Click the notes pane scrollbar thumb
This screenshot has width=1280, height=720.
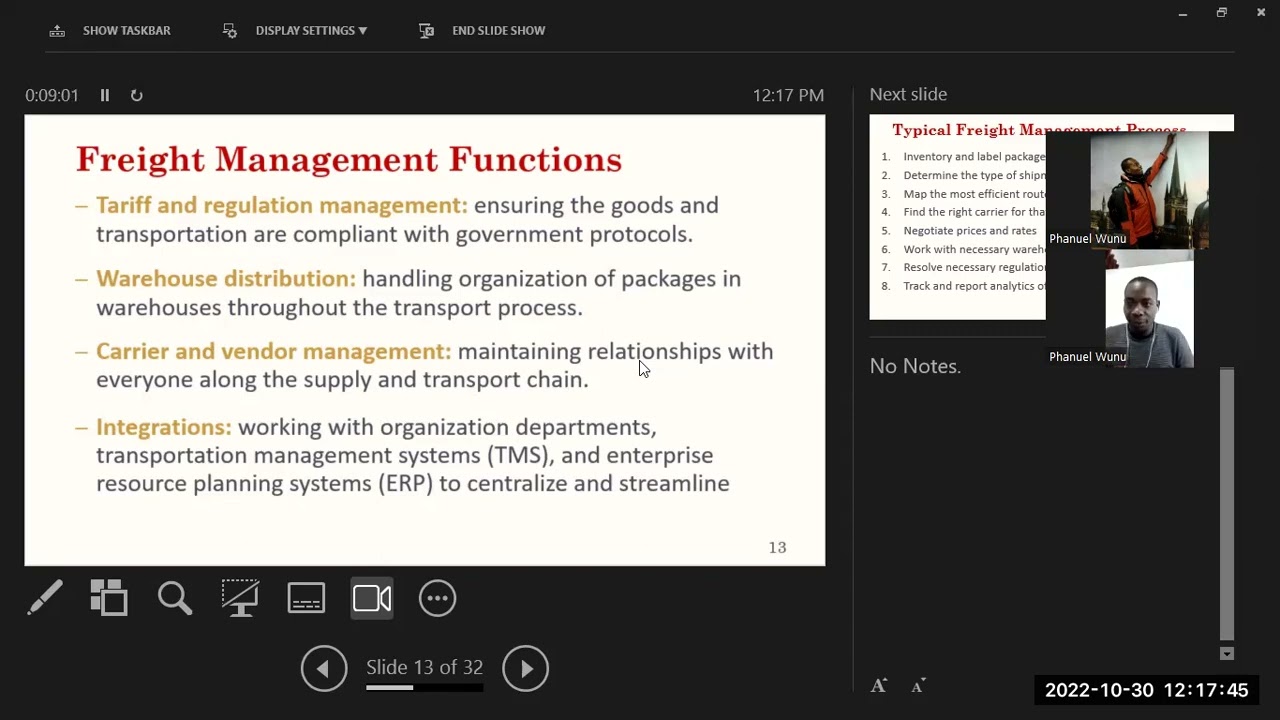pos(1227,505)
